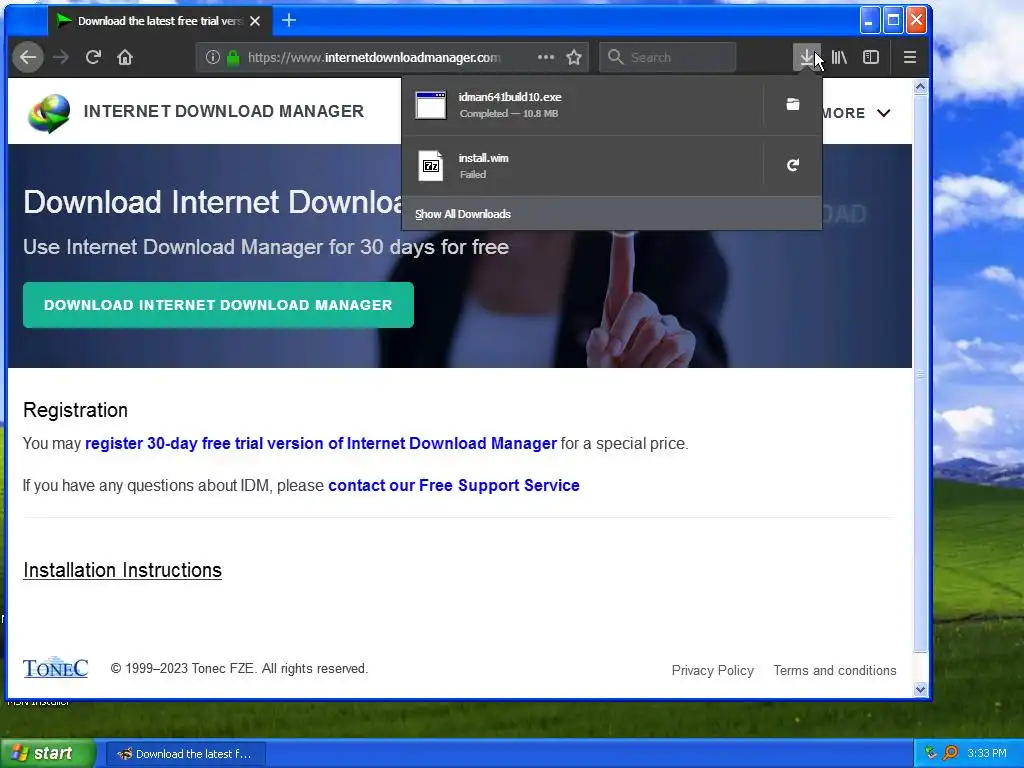The image size is (1024, 768).
Task: Open the Terms and conditions footer link
Action: 835,671
